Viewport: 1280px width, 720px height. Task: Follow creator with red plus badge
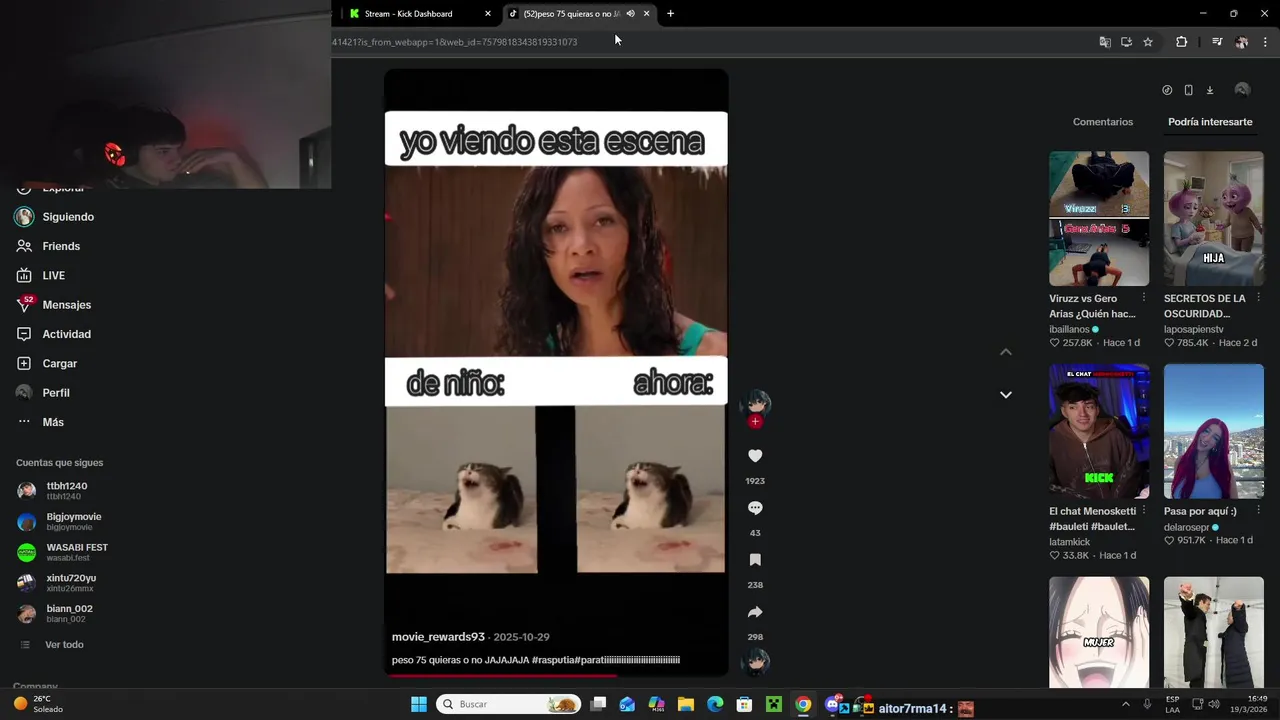[755, 422]
